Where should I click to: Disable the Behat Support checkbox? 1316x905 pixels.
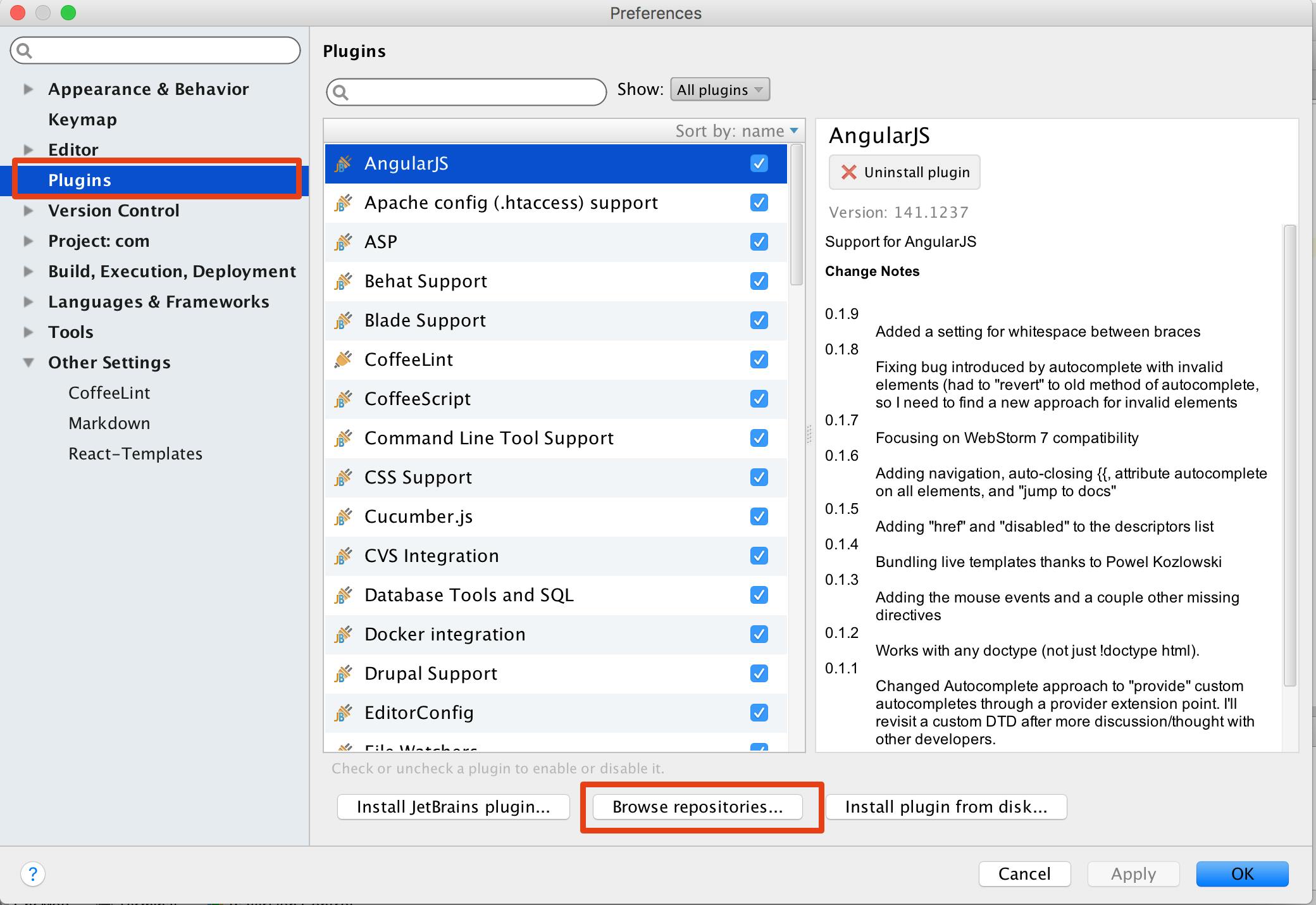(759, 281)
